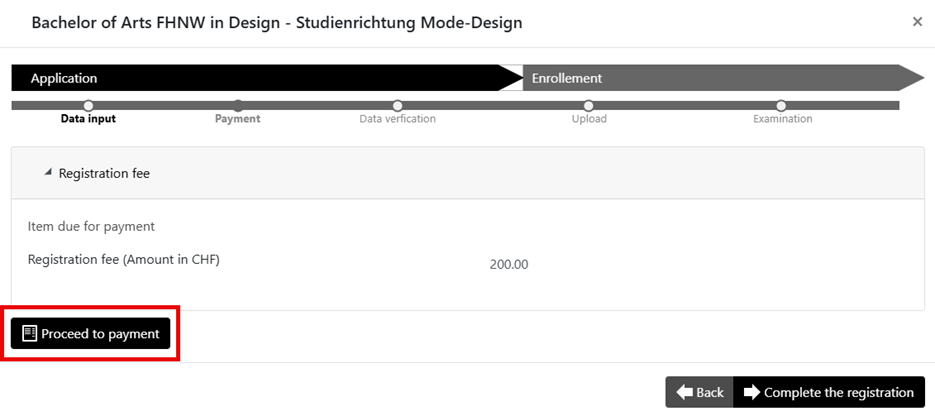
Task: Click the Data input step marker
Action: (x=88, y=105)
